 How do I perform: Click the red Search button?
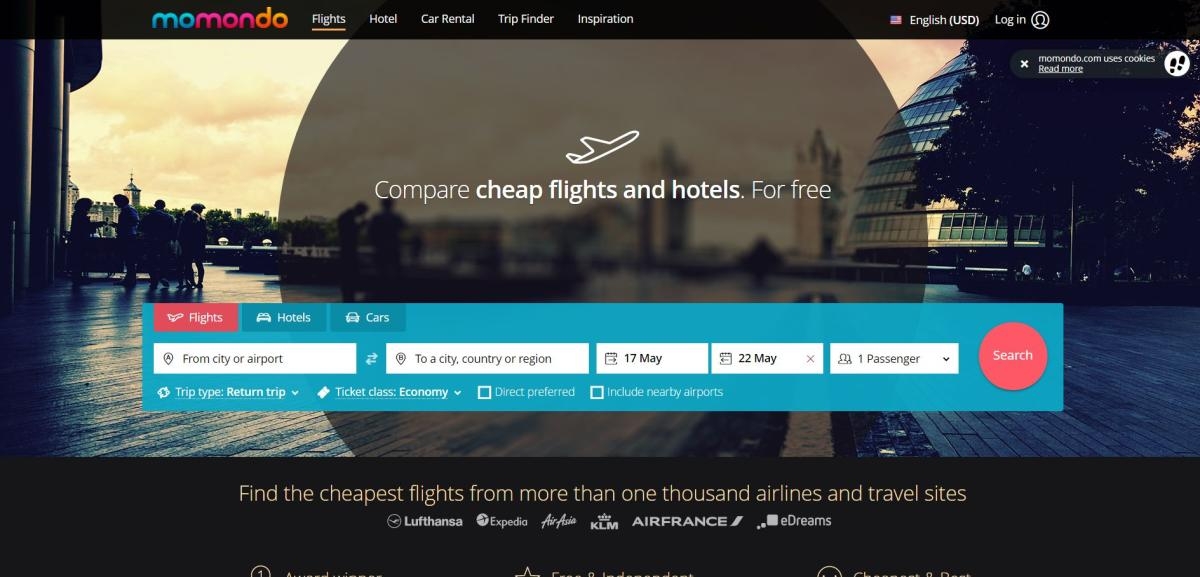[x=1013, y=356]
